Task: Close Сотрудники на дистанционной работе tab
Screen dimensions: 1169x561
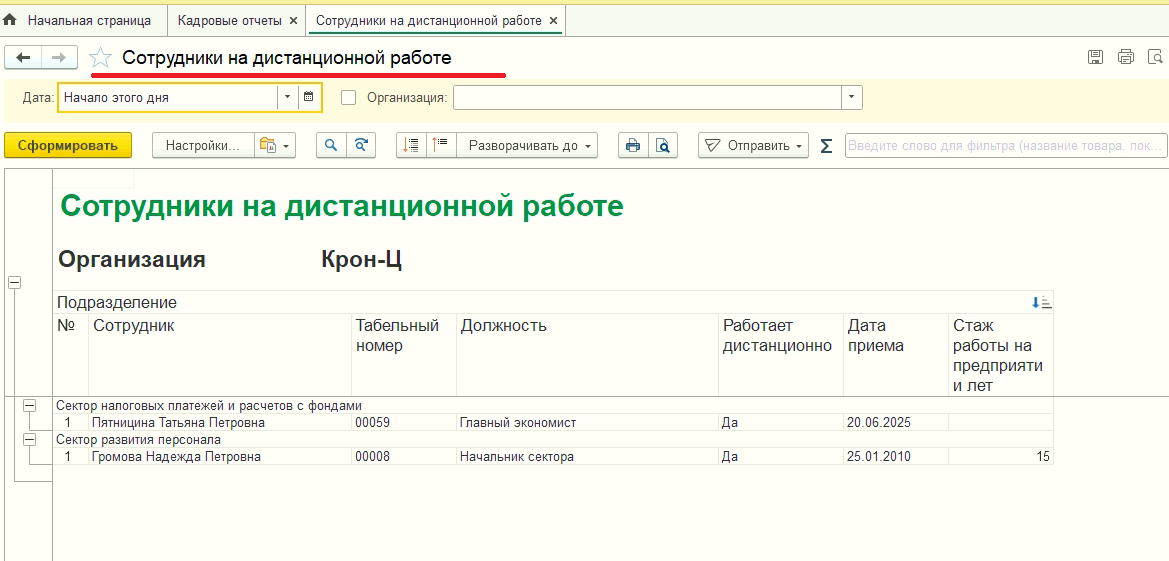Action: coord(553,21)
